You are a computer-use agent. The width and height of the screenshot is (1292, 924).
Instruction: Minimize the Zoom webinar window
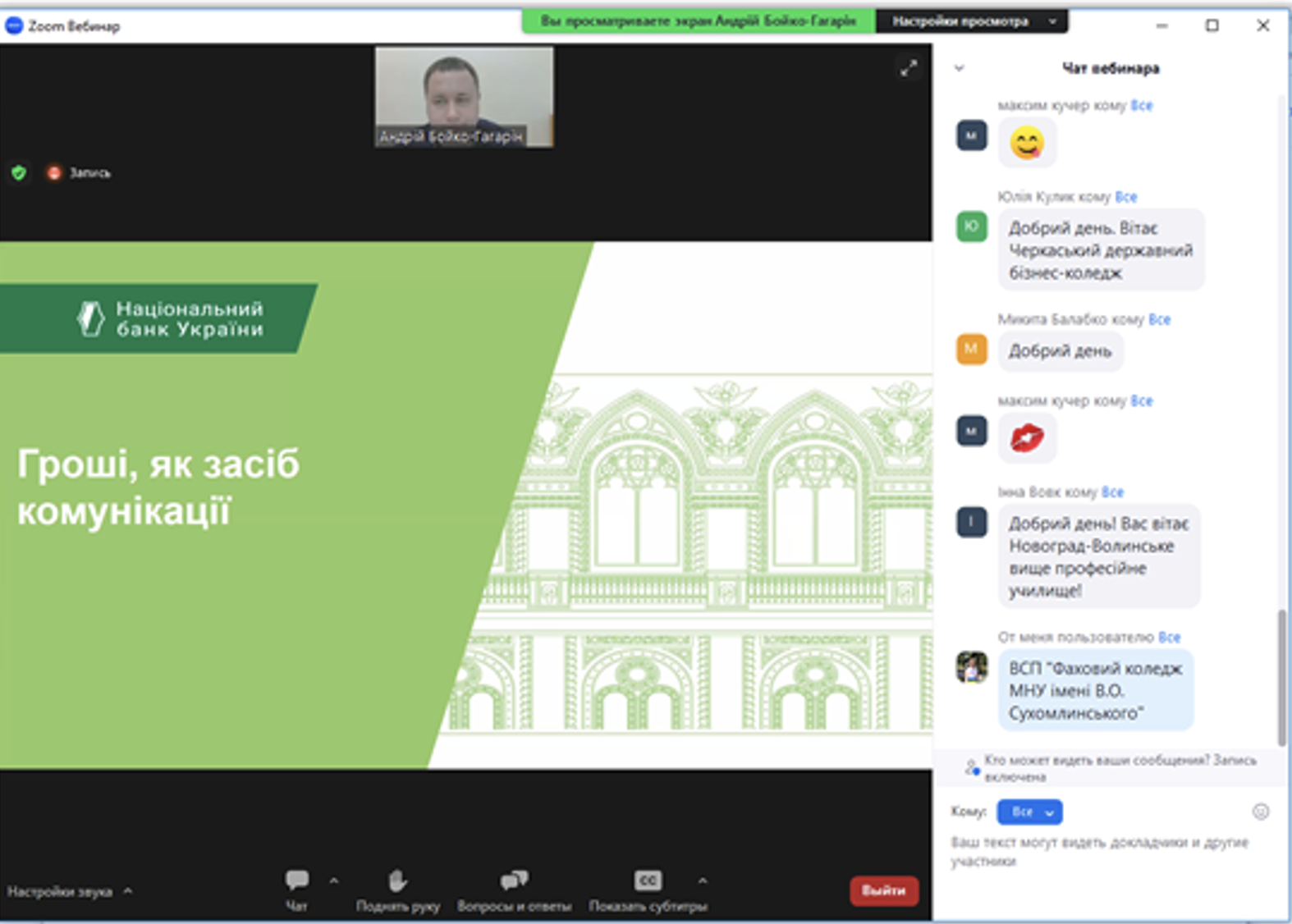pyautogui.click(x=1161, y=25)
